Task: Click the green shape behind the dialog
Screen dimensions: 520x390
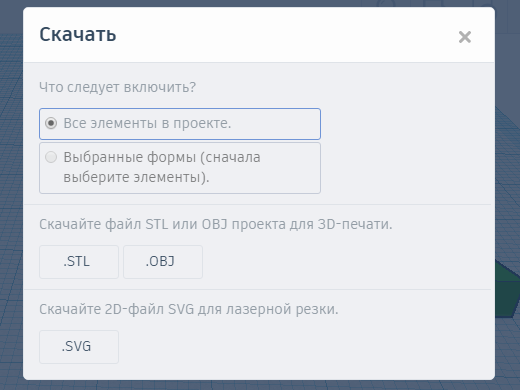Action: [507, 290]
